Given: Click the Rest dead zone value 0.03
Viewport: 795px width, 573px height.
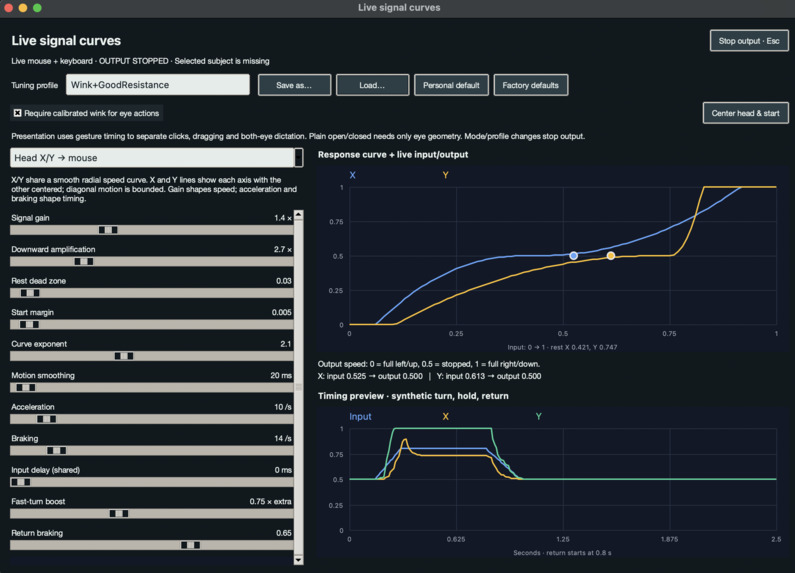Looking at the screenshot, I should 284,281.
